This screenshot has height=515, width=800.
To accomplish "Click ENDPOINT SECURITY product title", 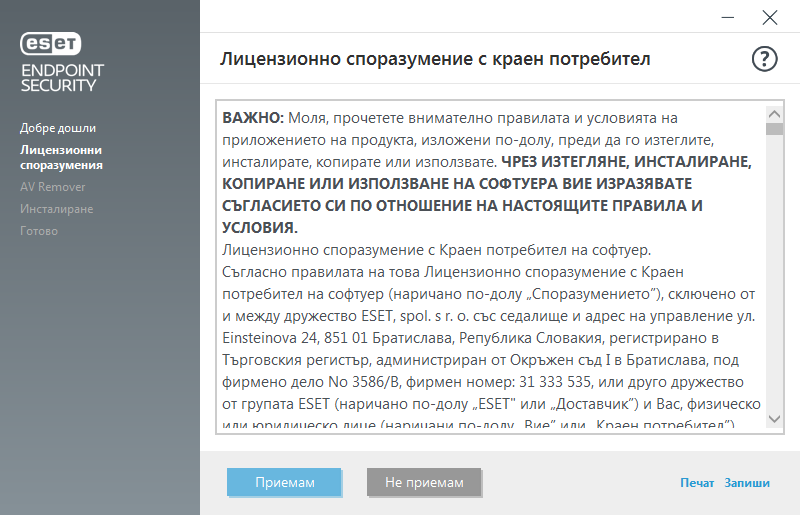I will (x=62, y=78).
